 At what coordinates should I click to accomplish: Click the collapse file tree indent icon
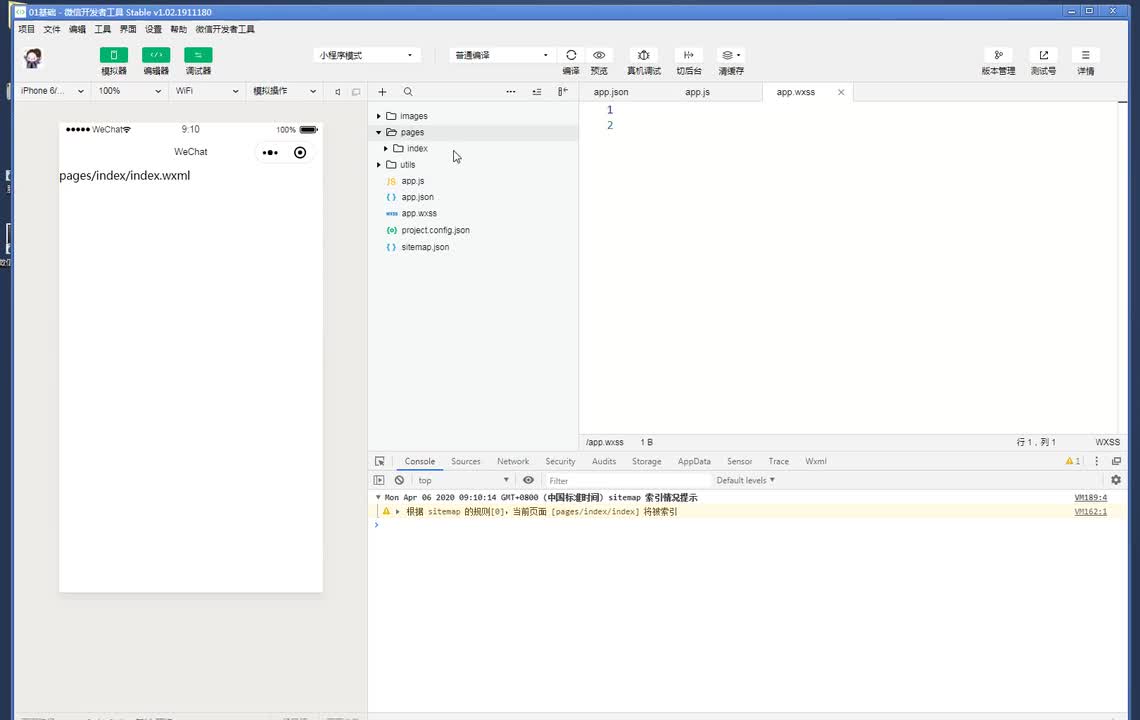coord(537,92)
